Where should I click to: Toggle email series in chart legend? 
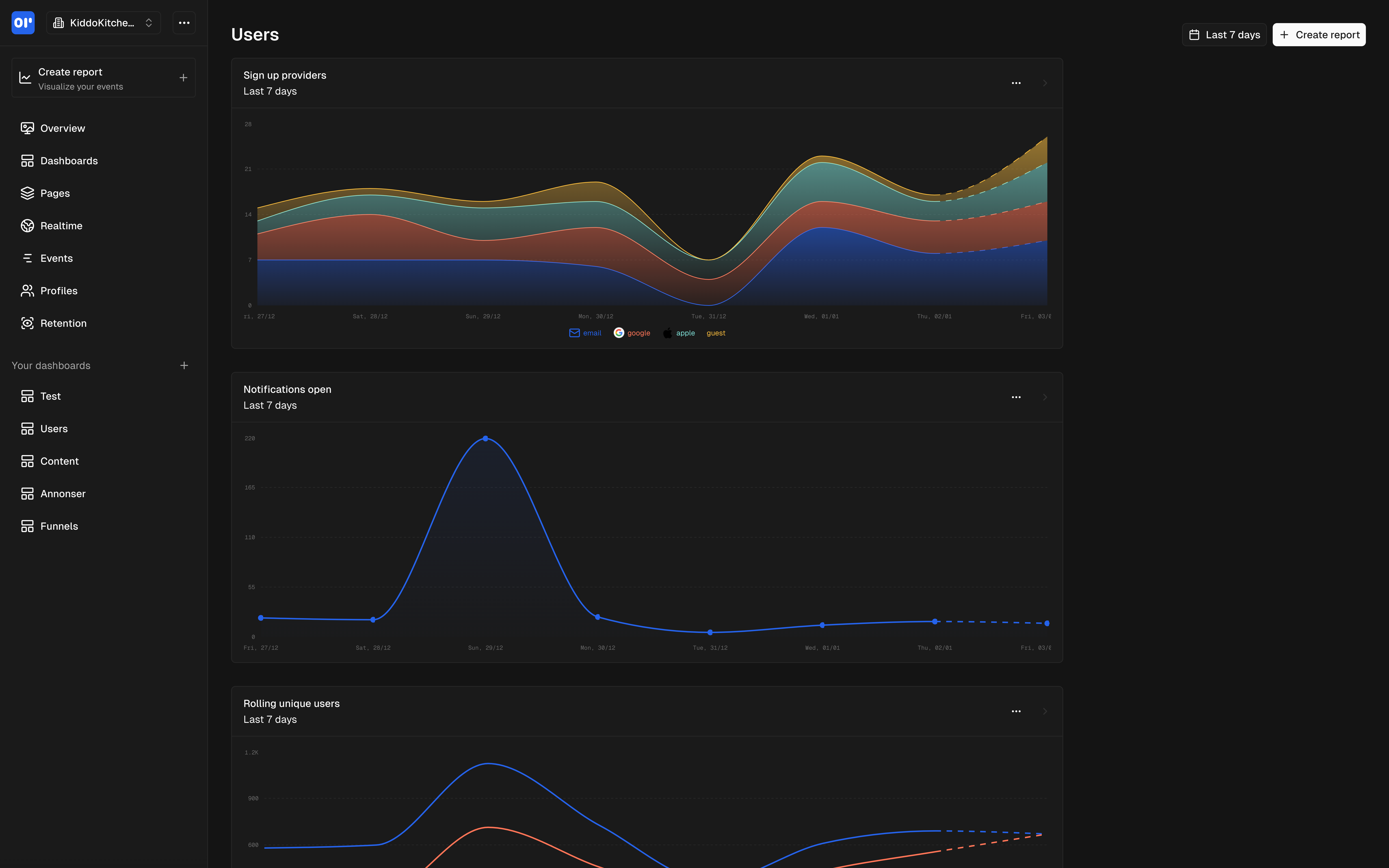585,333
